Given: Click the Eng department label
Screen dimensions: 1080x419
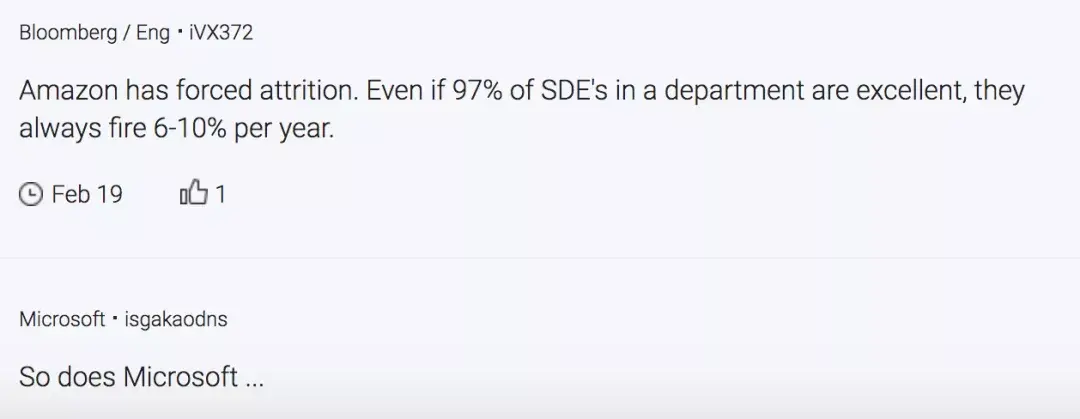Looking at the screenshot, I should pos(153,33).
